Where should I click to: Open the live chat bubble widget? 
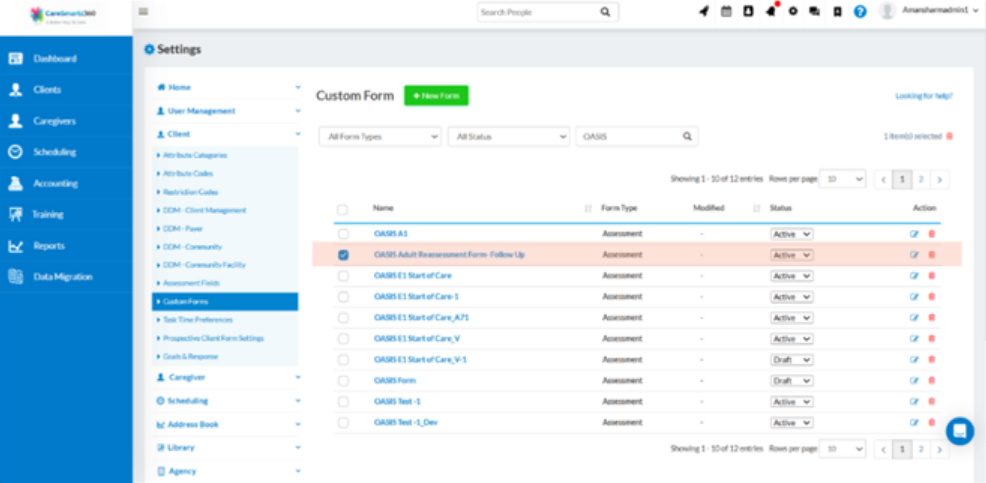pos(960,431)
